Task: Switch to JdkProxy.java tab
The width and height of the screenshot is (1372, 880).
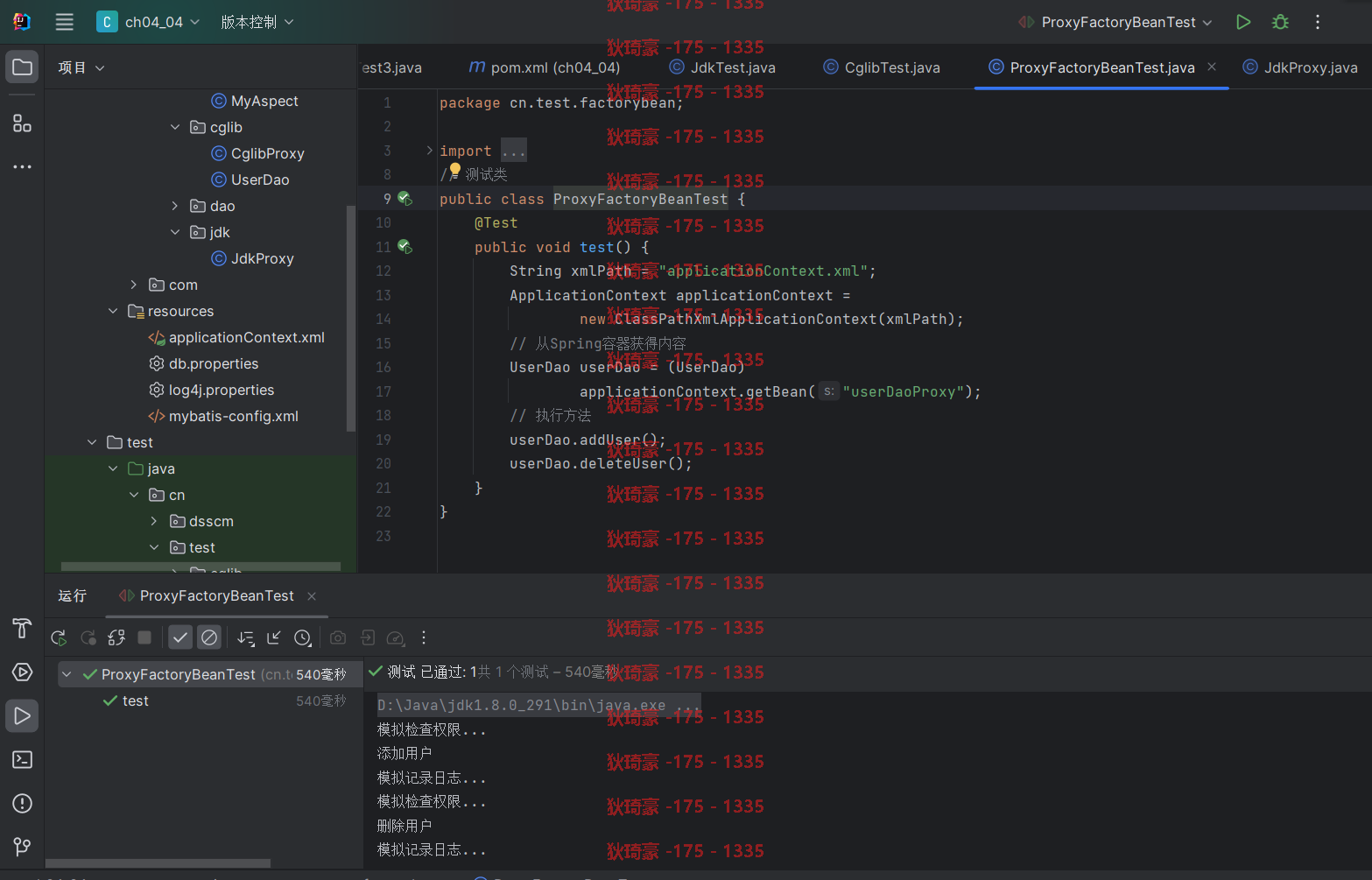Action: pyautogui.click(x=1300, y=67)
